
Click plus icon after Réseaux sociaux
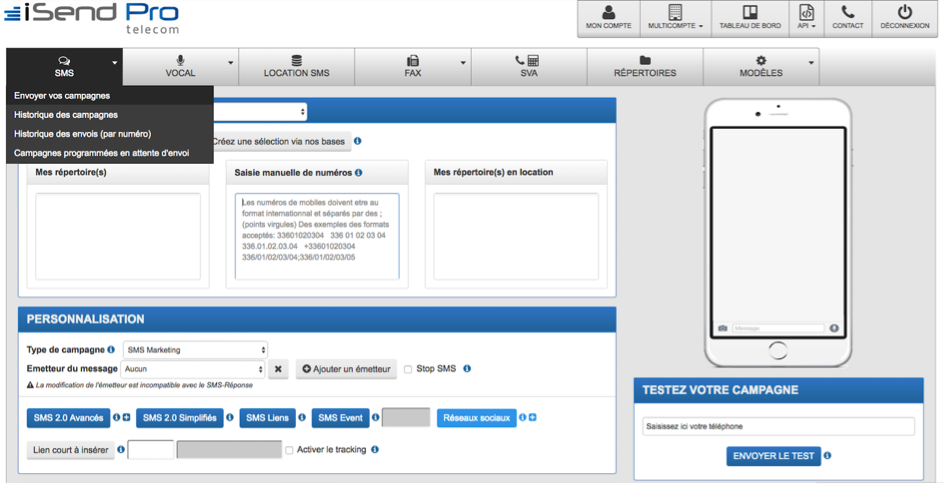tap(532, 418)
